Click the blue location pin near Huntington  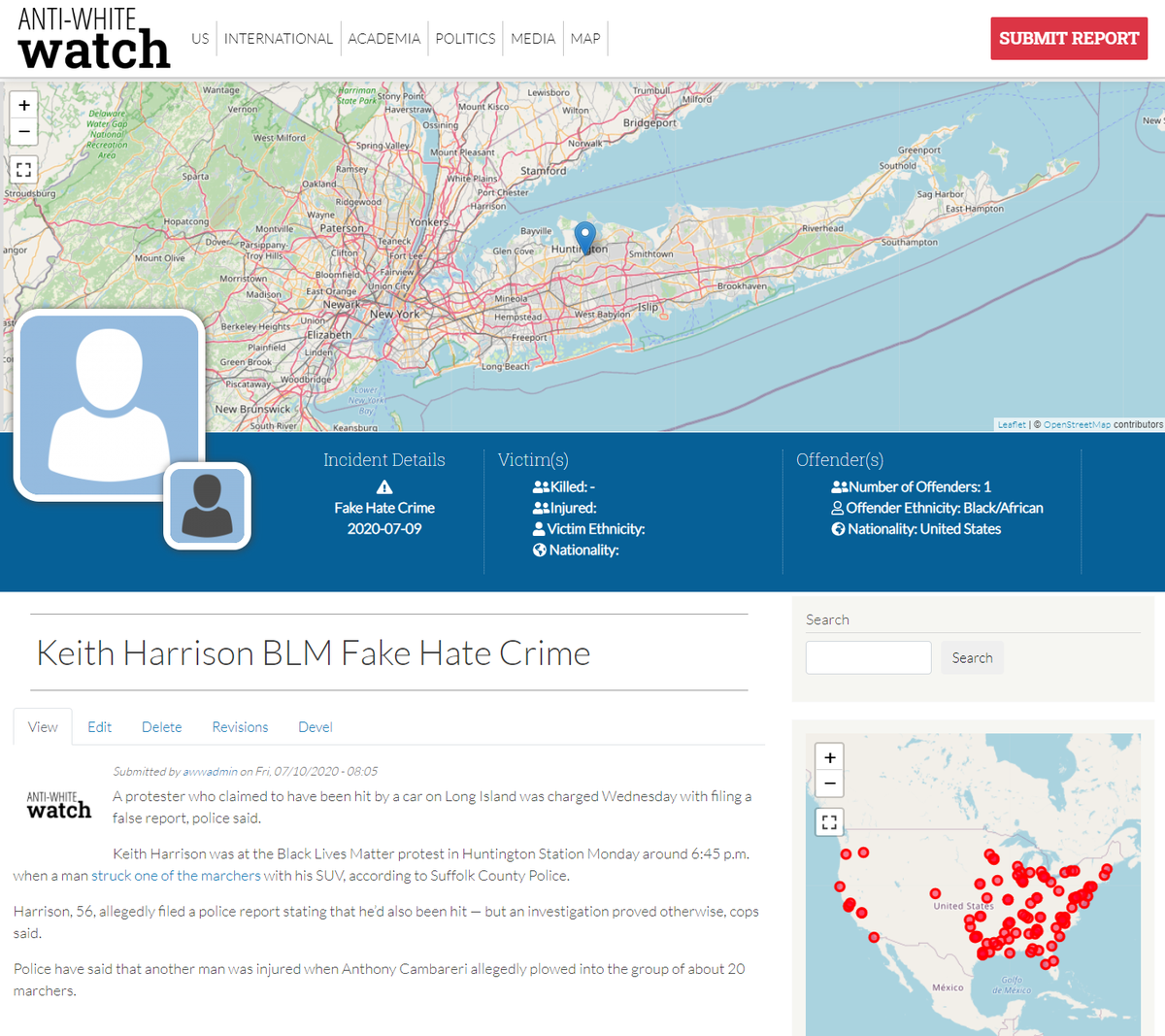point(584,237)
